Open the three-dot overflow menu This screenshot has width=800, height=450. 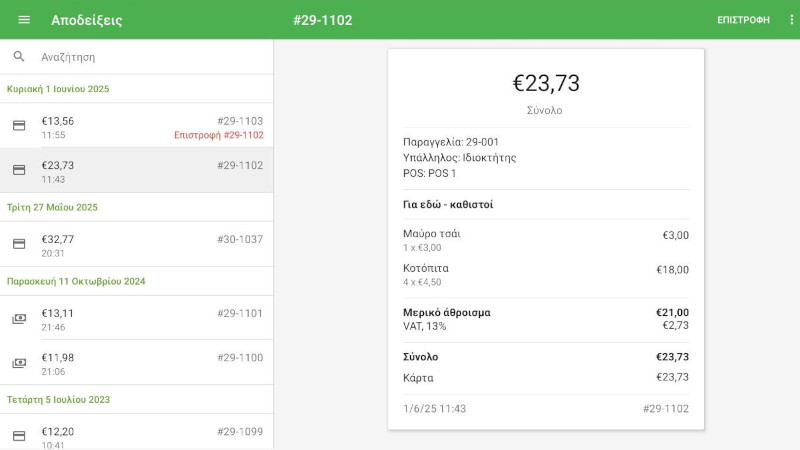point(791,20)
